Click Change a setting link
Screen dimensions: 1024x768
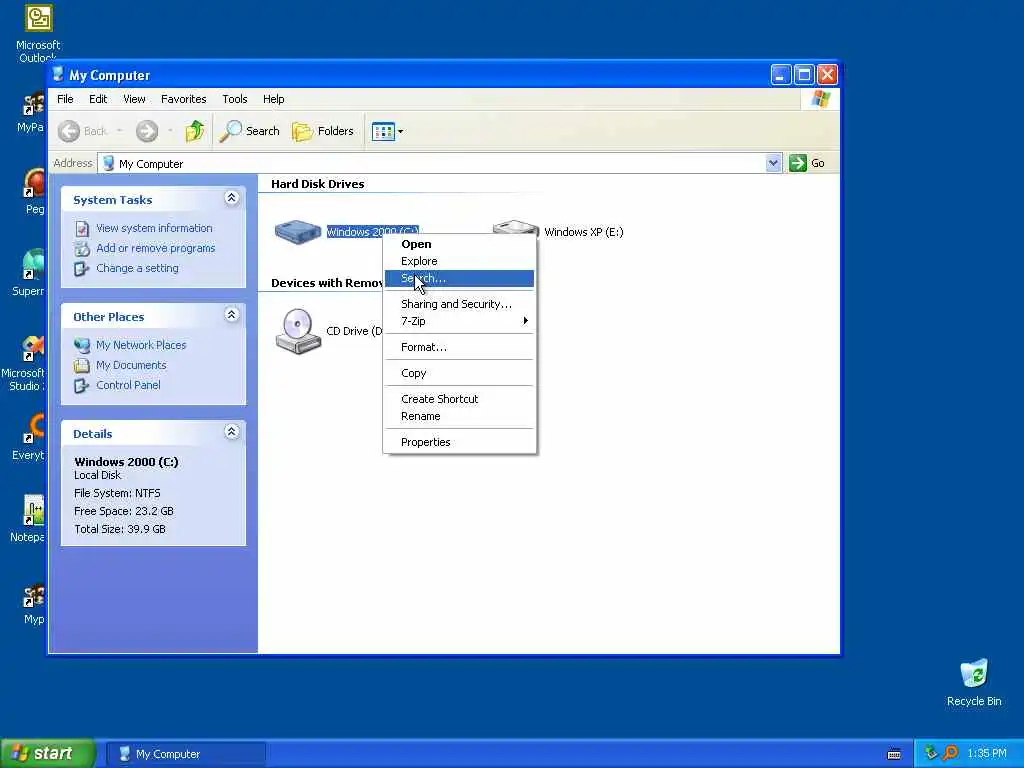(137, 268)
